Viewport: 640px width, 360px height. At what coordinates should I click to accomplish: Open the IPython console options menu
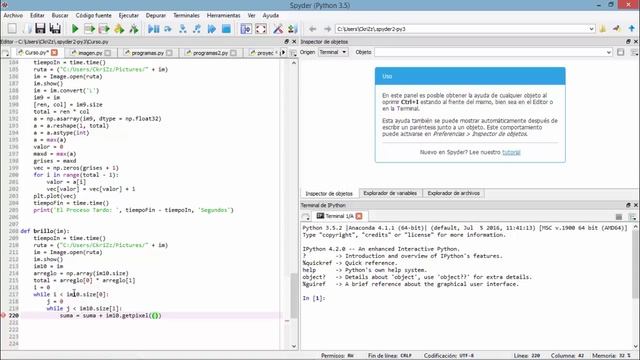click(x=633, y=217)
